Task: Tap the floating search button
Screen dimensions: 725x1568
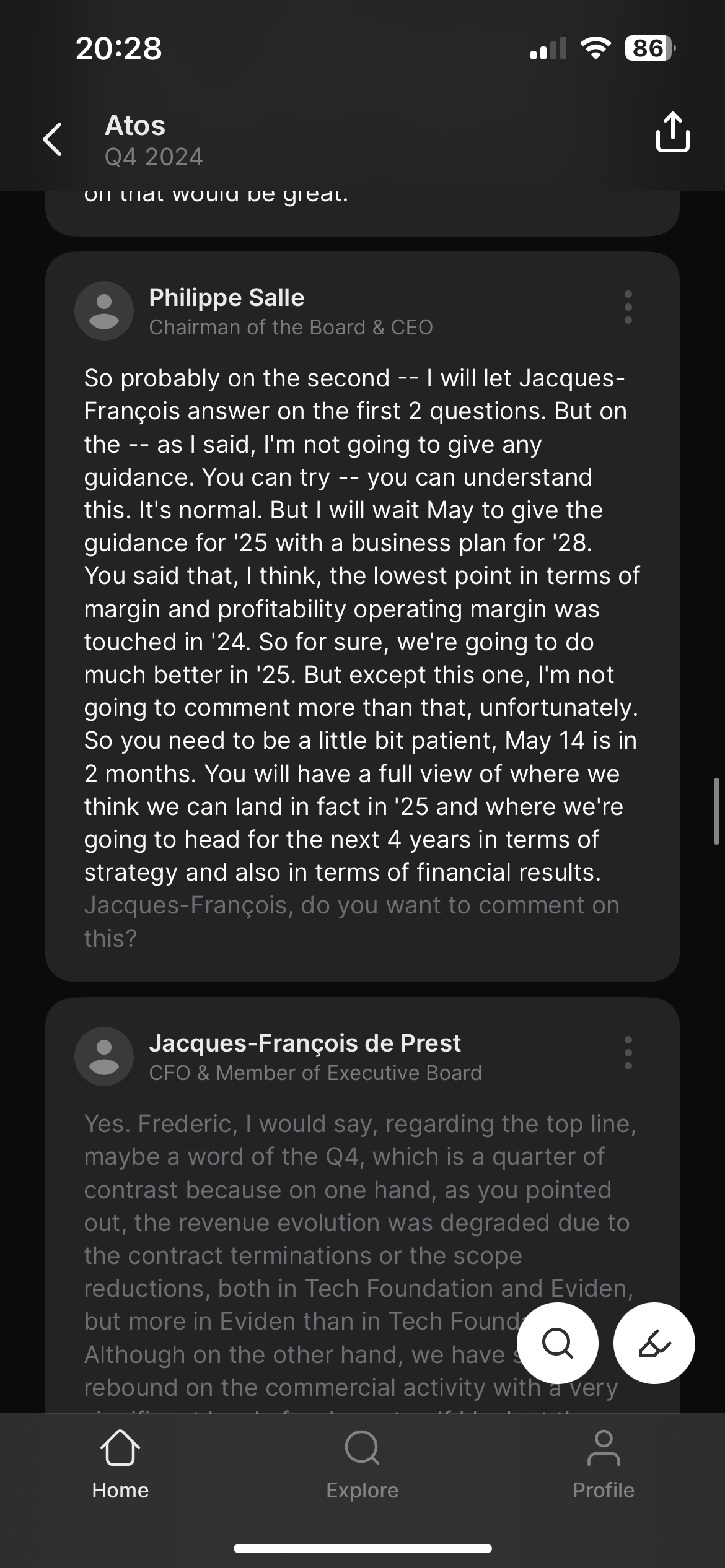Action: tap(557, 1344)
